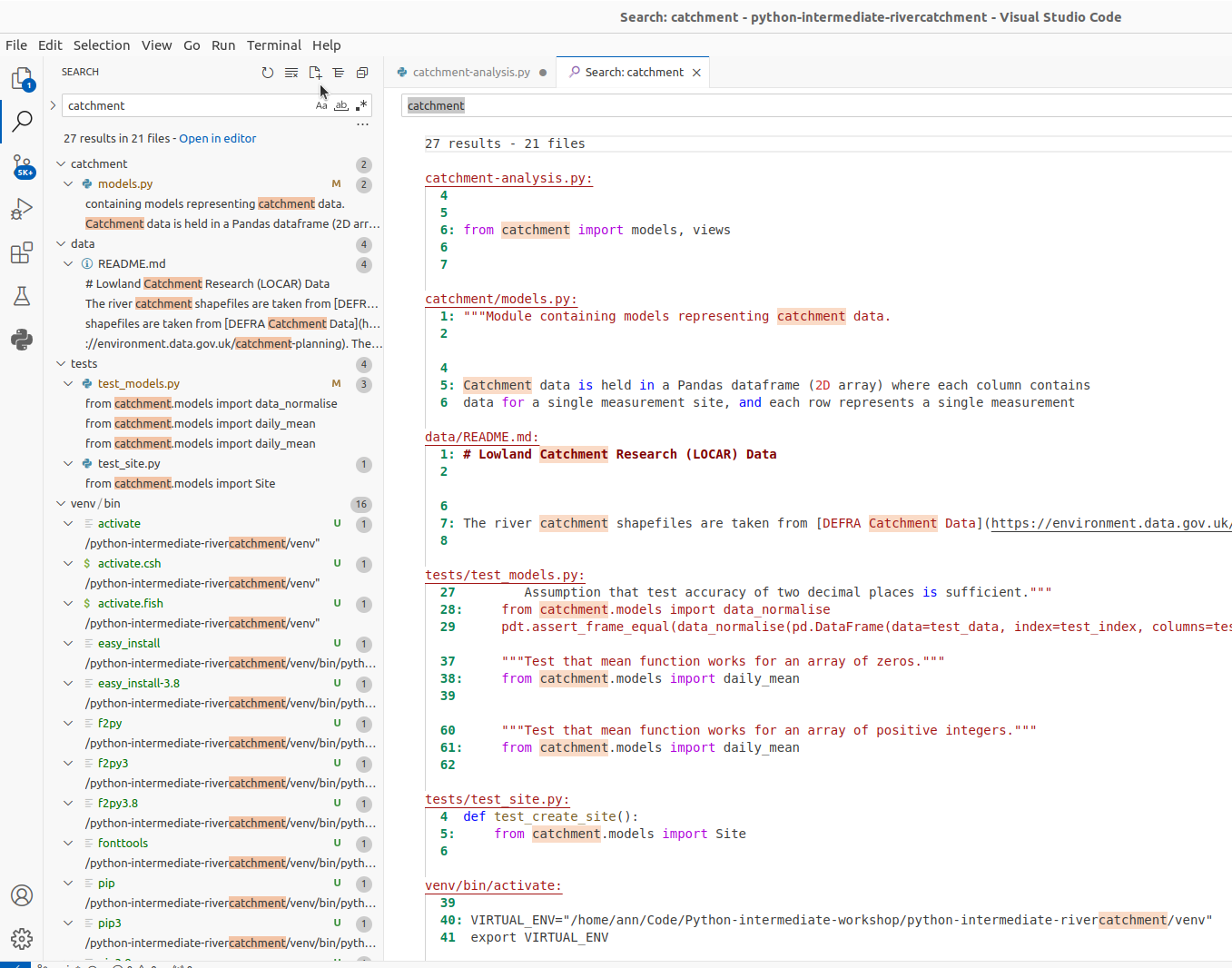1232x968 pixels.
Task: Switch to catchment-analysis.py tab
Action: (x=472, y=73)
